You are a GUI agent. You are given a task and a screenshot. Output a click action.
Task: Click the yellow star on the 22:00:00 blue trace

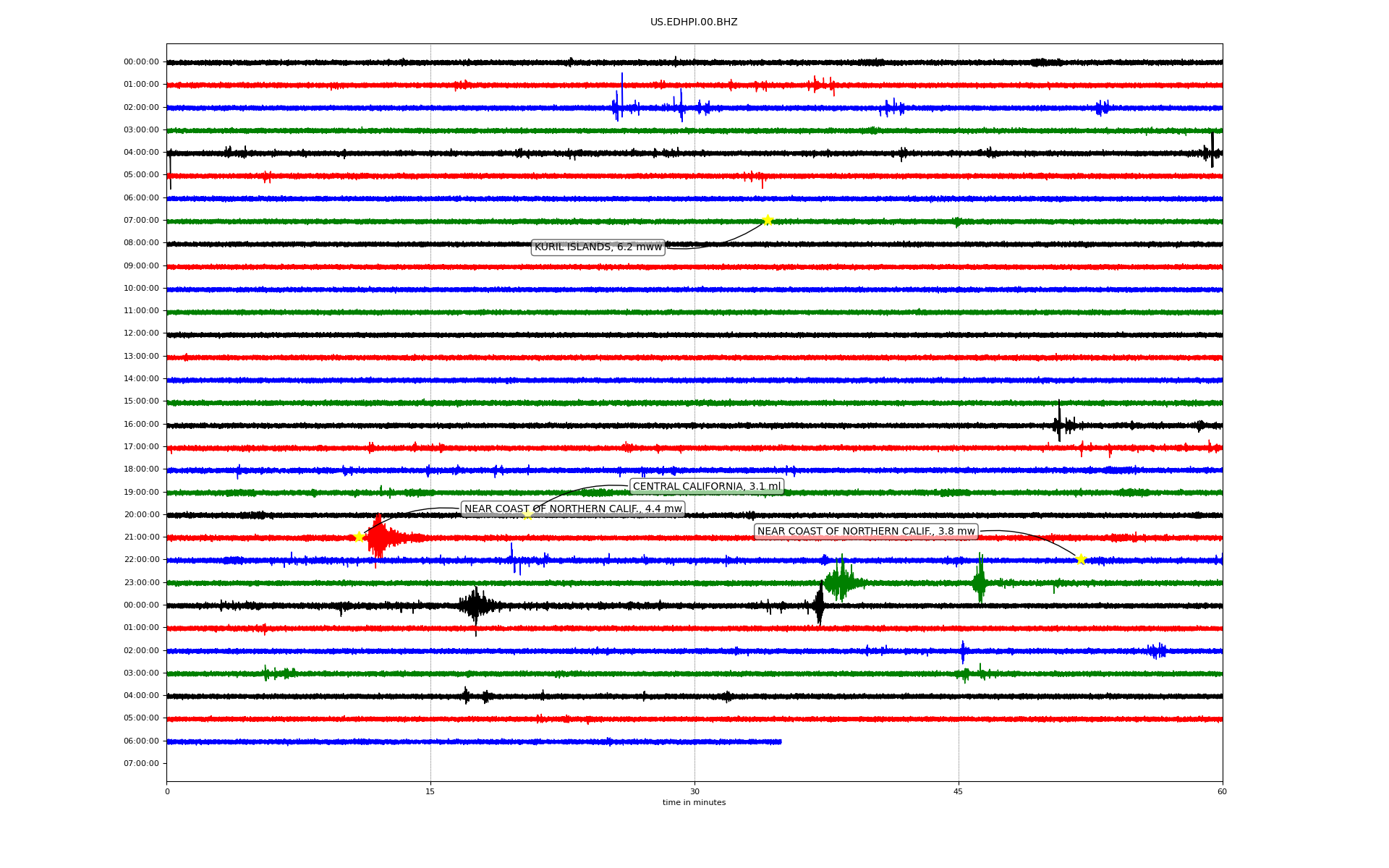click(1081, 559)
